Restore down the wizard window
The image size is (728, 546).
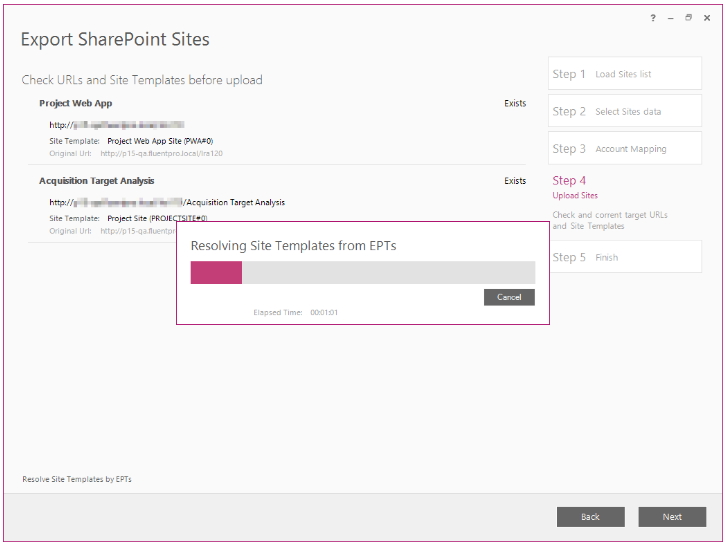(x=689, y=18)
